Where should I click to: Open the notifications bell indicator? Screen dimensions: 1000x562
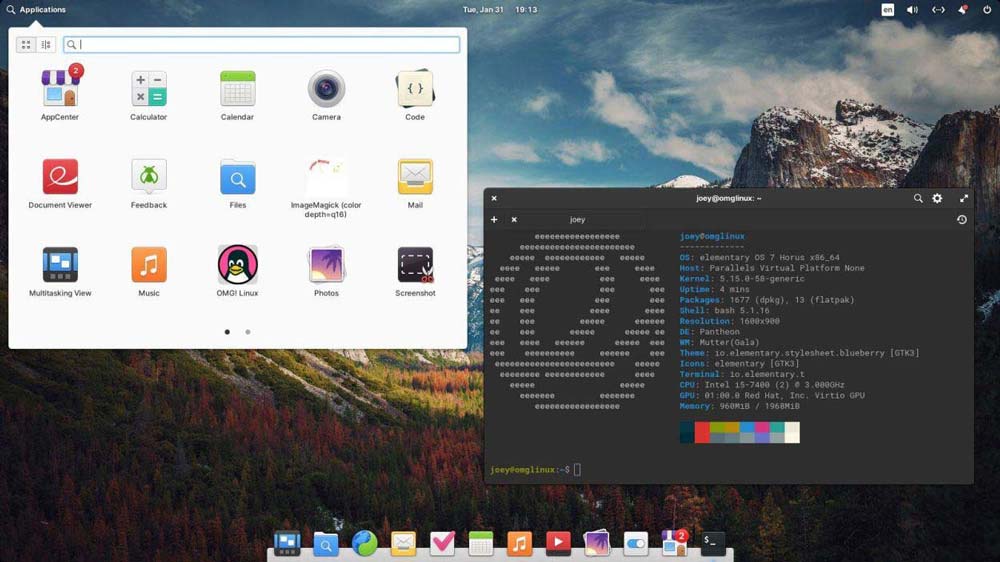pos(963,10)
